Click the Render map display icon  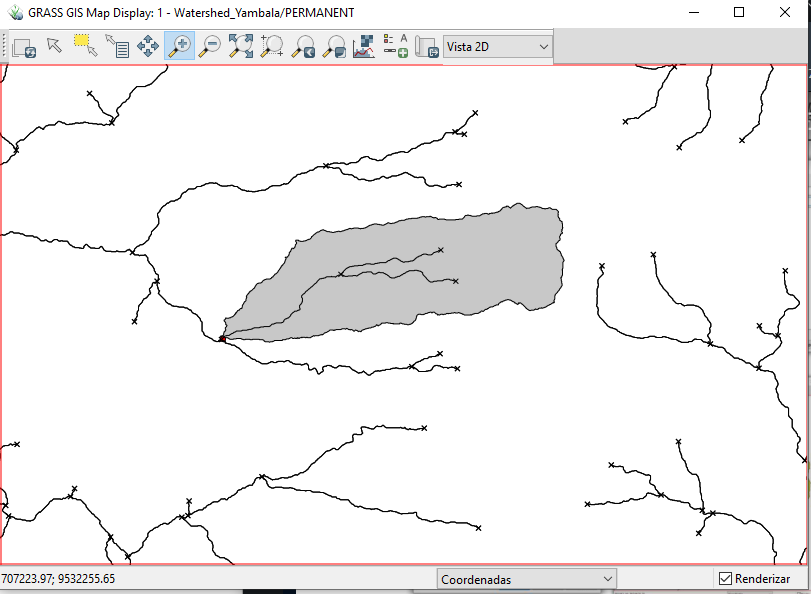(24, 47)
